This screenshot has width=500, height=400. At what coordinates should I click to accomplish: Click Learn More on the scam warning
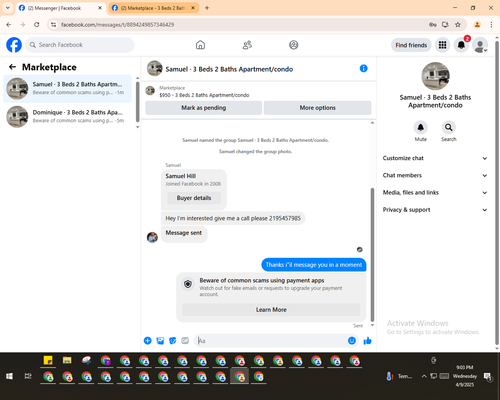(x=271, y=310)
